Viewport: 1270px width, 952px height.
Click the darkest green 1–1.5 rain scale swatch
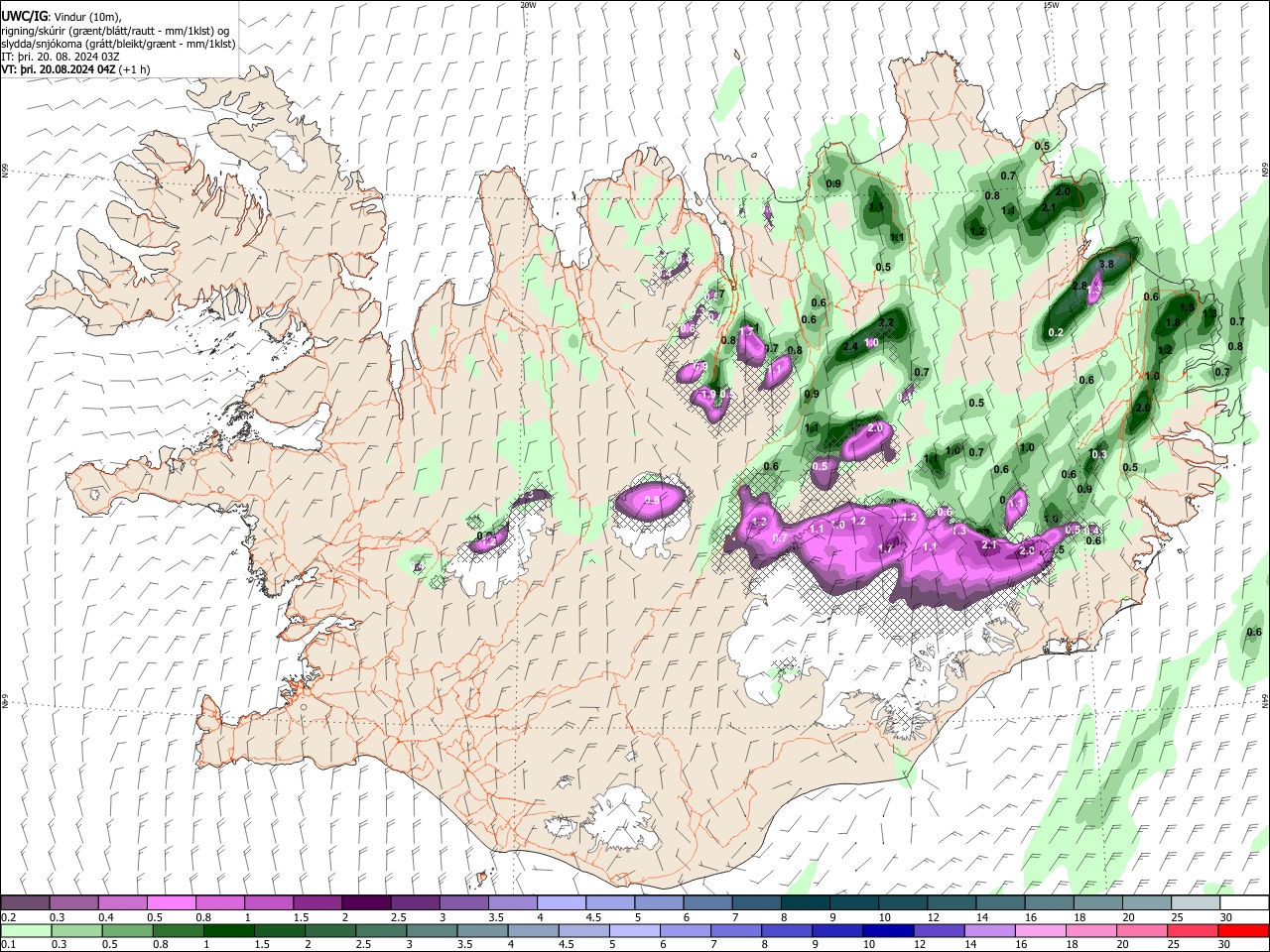tap(229, 930)
